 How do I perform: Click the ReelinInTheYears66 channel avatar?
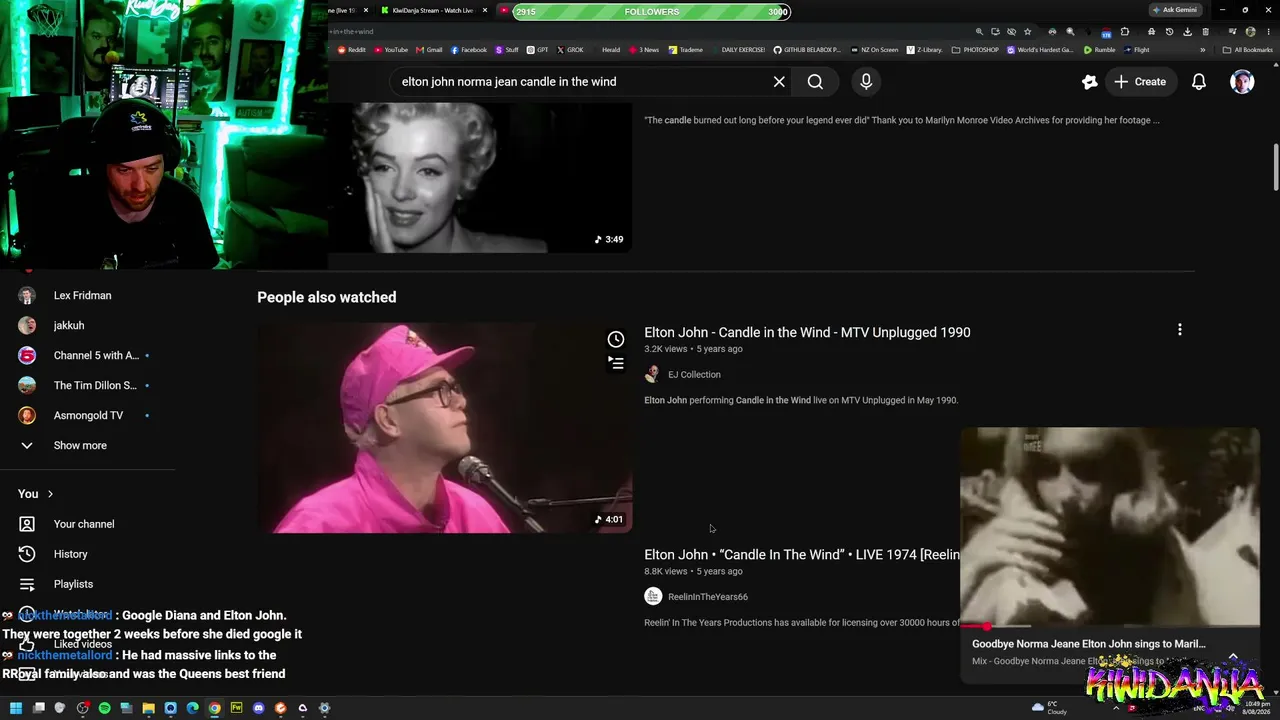(x=653, y=596)
